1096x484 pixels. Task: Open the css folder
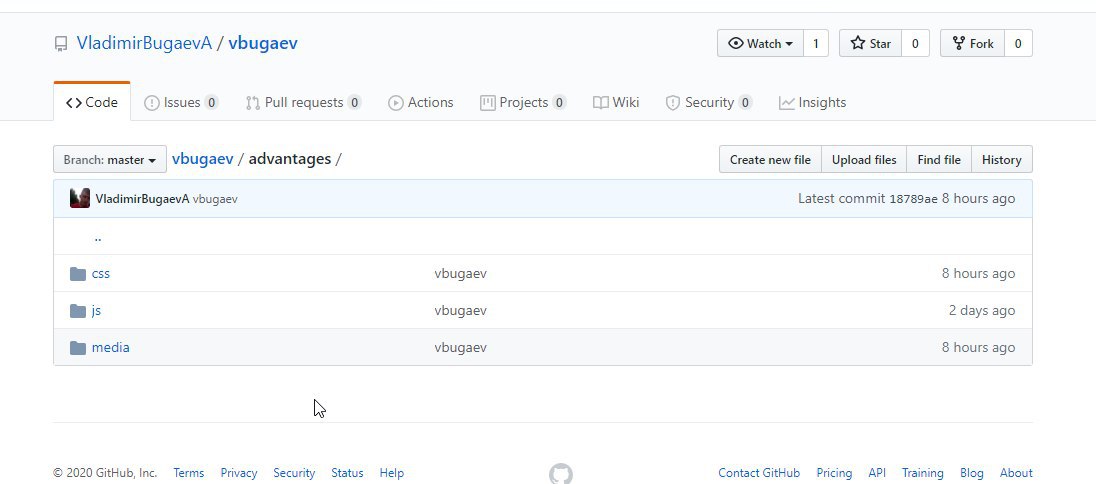[x=101, y=273]
